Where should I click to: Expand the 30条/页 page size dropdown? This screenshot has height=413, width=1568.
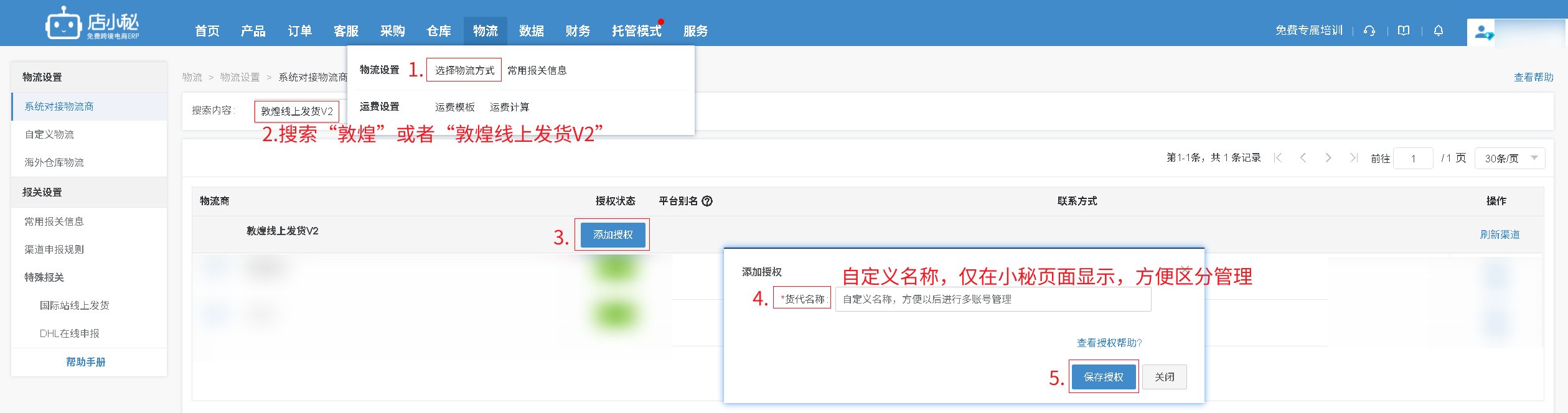1510,158
